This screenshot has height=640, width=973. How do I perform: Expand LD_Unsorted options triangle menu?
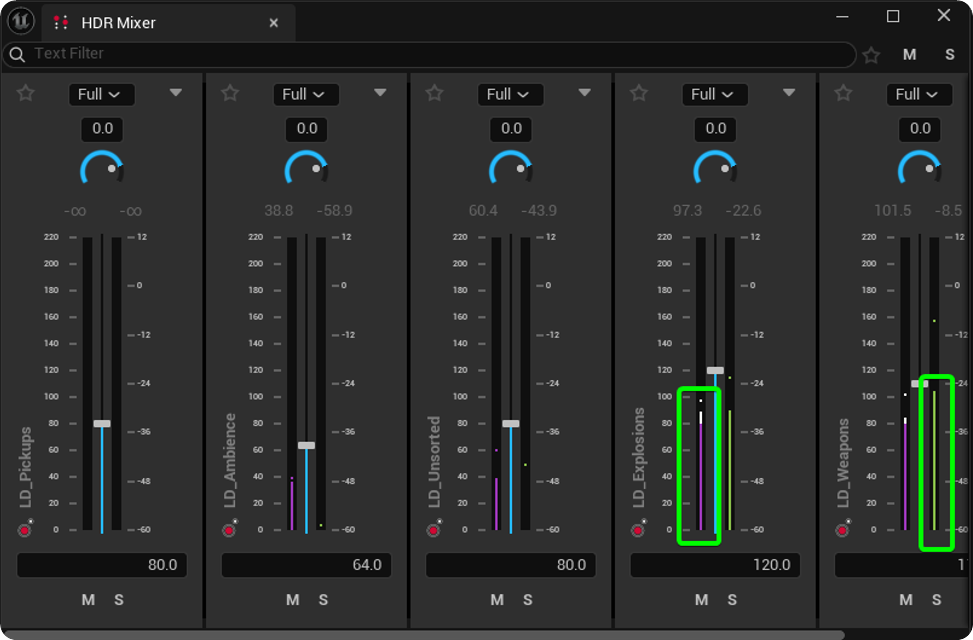pyautogui.click(x=585, y=92)
